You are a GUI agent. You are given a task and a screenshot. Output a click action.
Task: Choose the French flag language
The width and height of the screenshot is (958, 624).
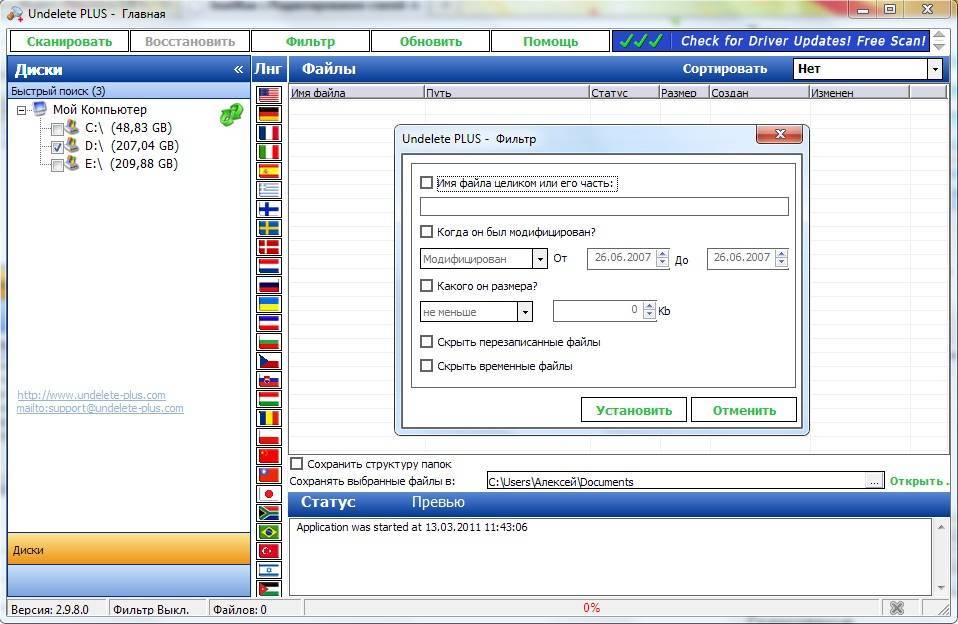(x=269, y=133)
